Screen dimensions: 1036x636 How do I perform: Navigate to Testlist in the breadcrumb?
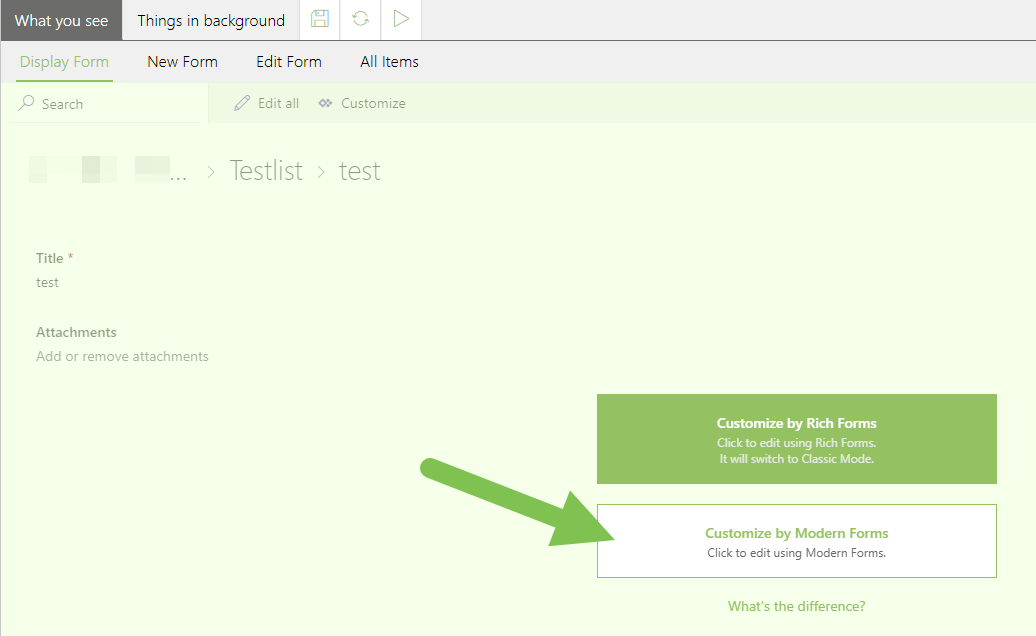[x=266, y=171]
